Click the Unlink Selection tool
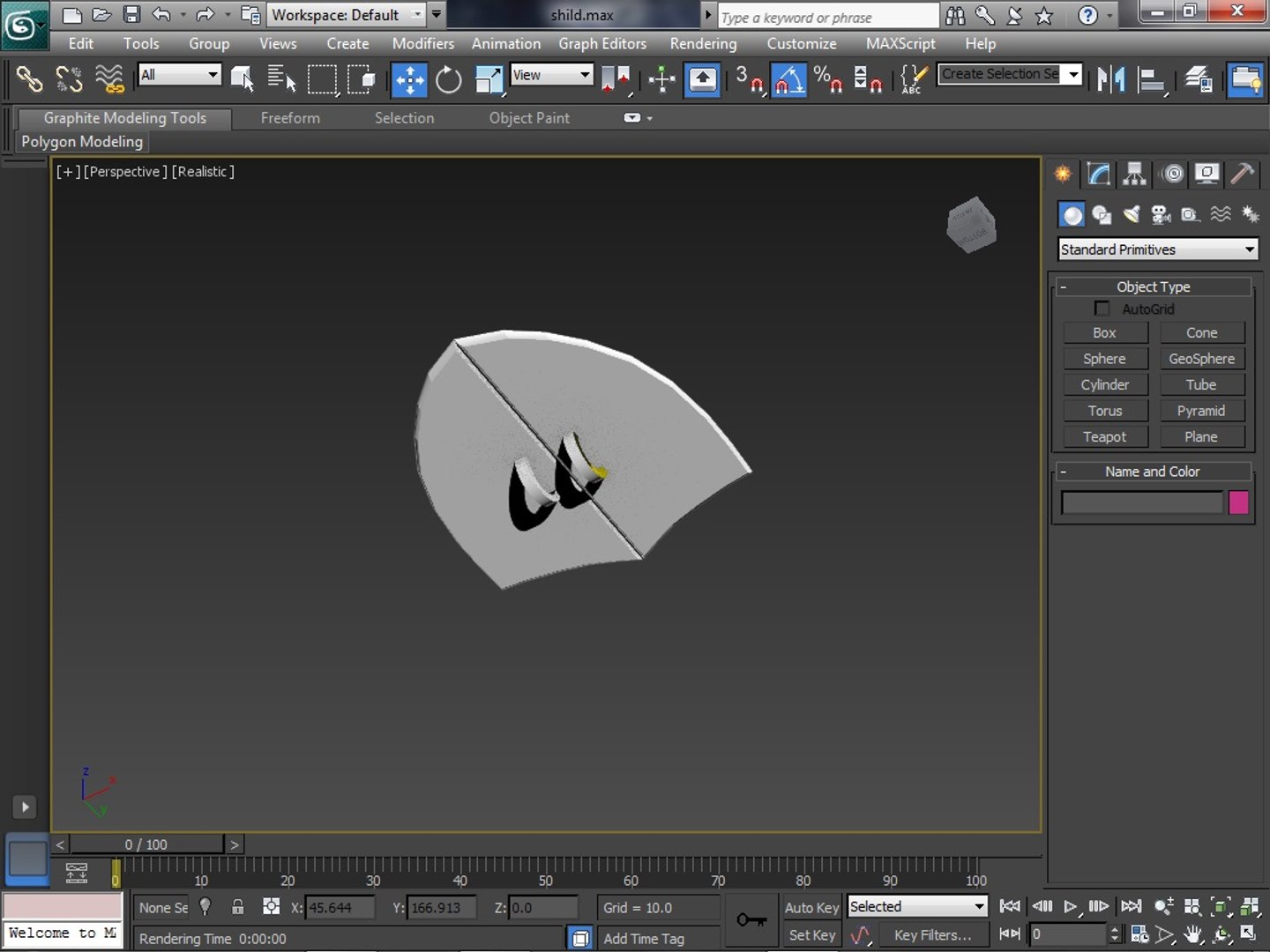Image resolution: width=1270 pixels, height=952 pixels. point(69,79)
